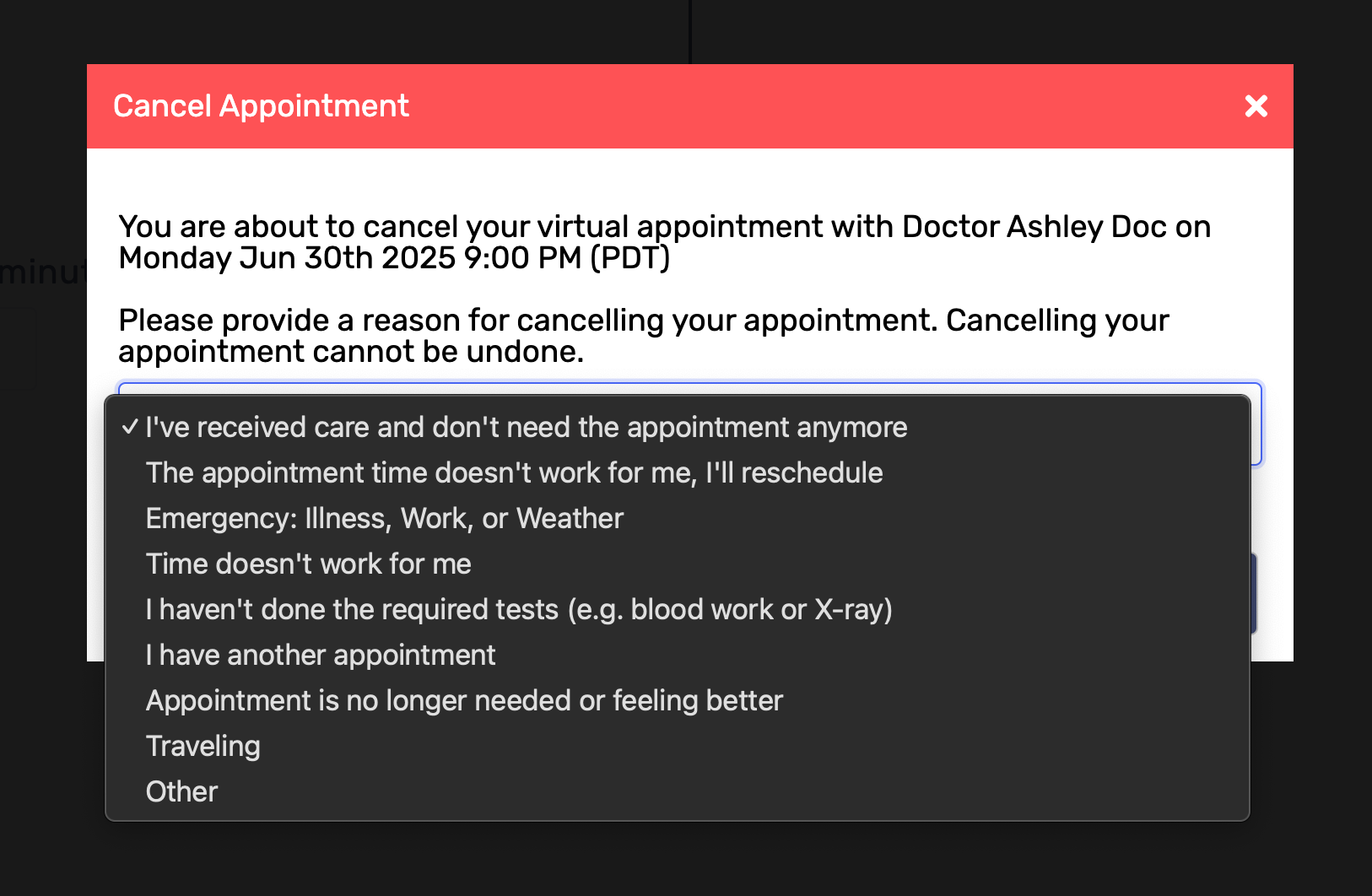The width and height of the screenshot is (1372, 896).
Task: Click the partially hidden "minut" background text
Action: [x=42, y=273]
